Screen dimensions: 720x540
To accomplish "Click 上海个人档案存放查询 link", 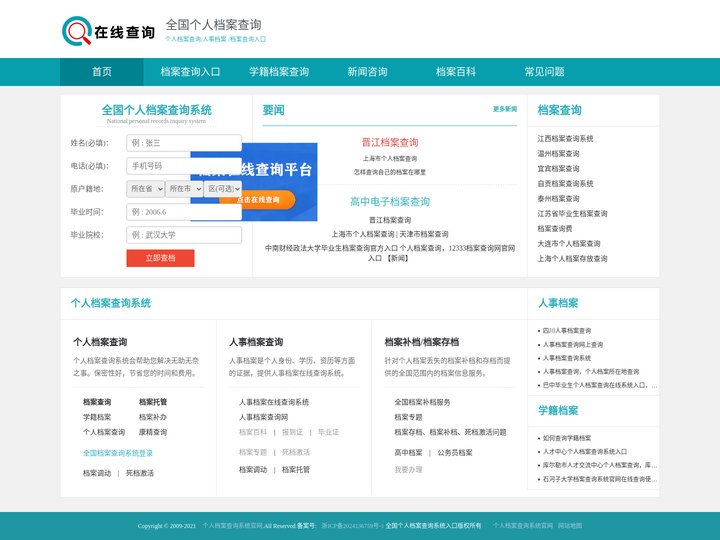I will 572,259.
